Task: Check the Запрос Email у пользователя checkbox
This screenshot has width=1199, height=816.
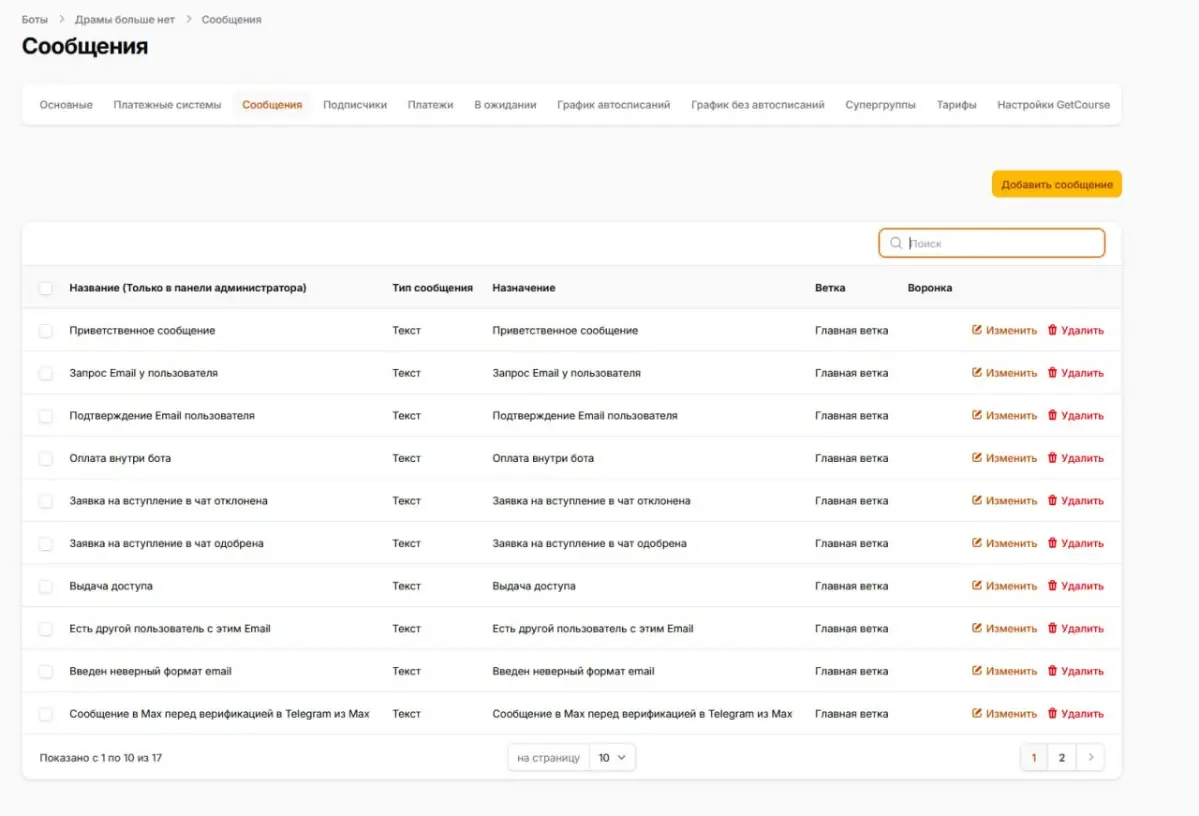Action: (46, 373)
